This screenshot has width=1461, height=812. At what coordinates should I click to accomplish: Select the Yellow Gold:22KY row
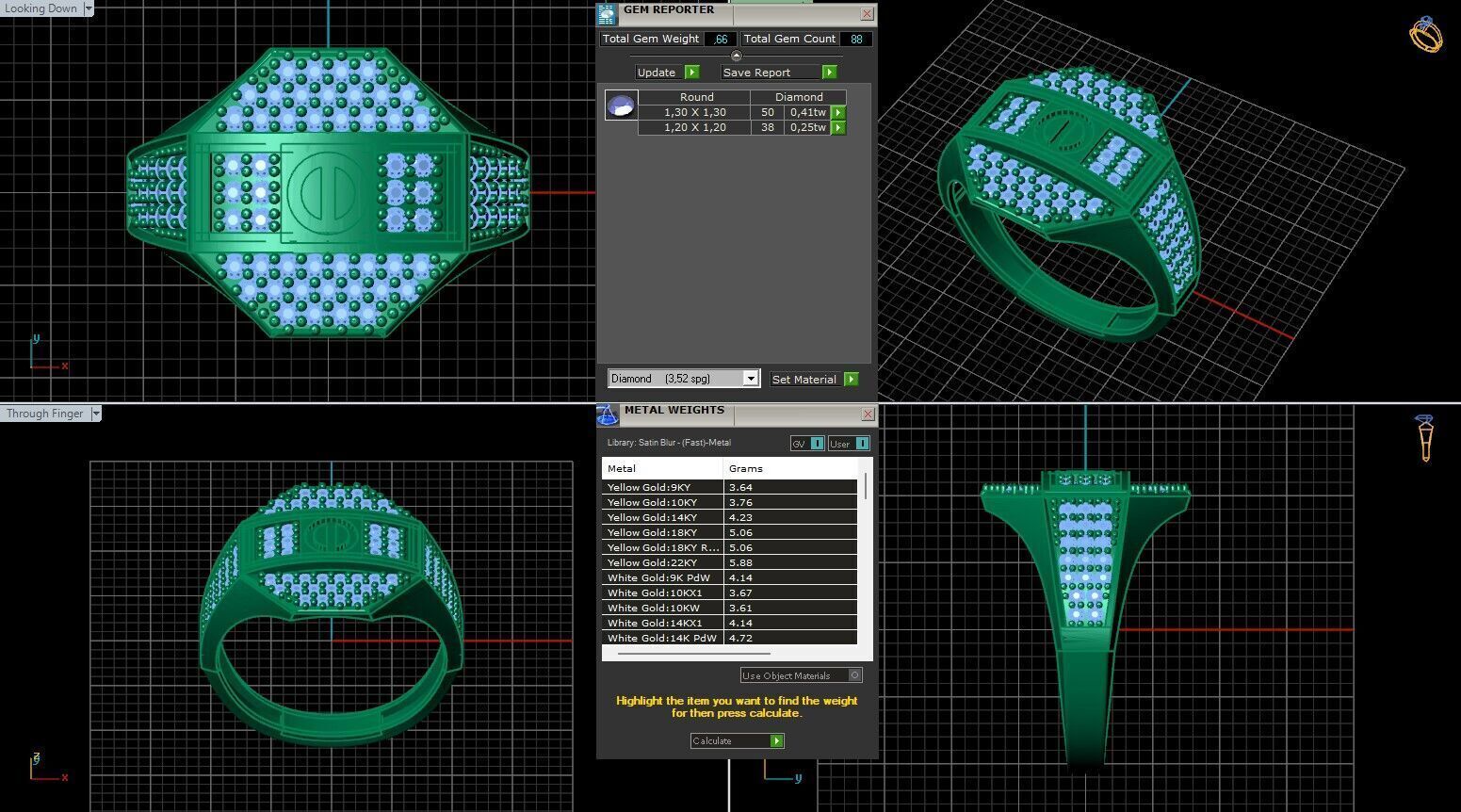730,562
